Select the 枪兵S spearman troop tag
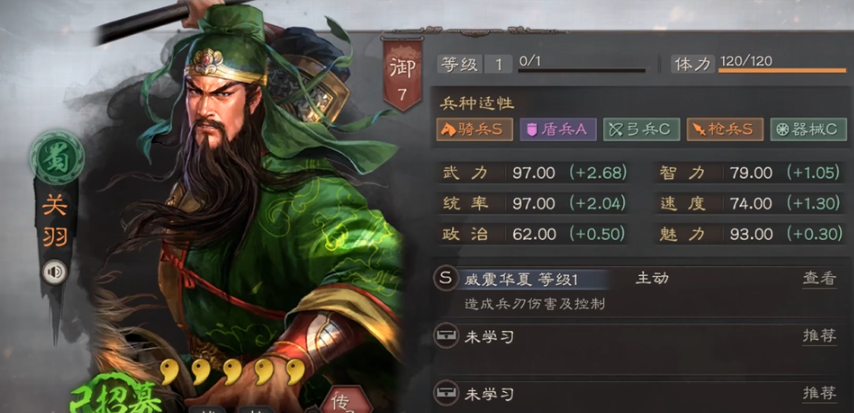The image size is (854, 413). point(725,130)
